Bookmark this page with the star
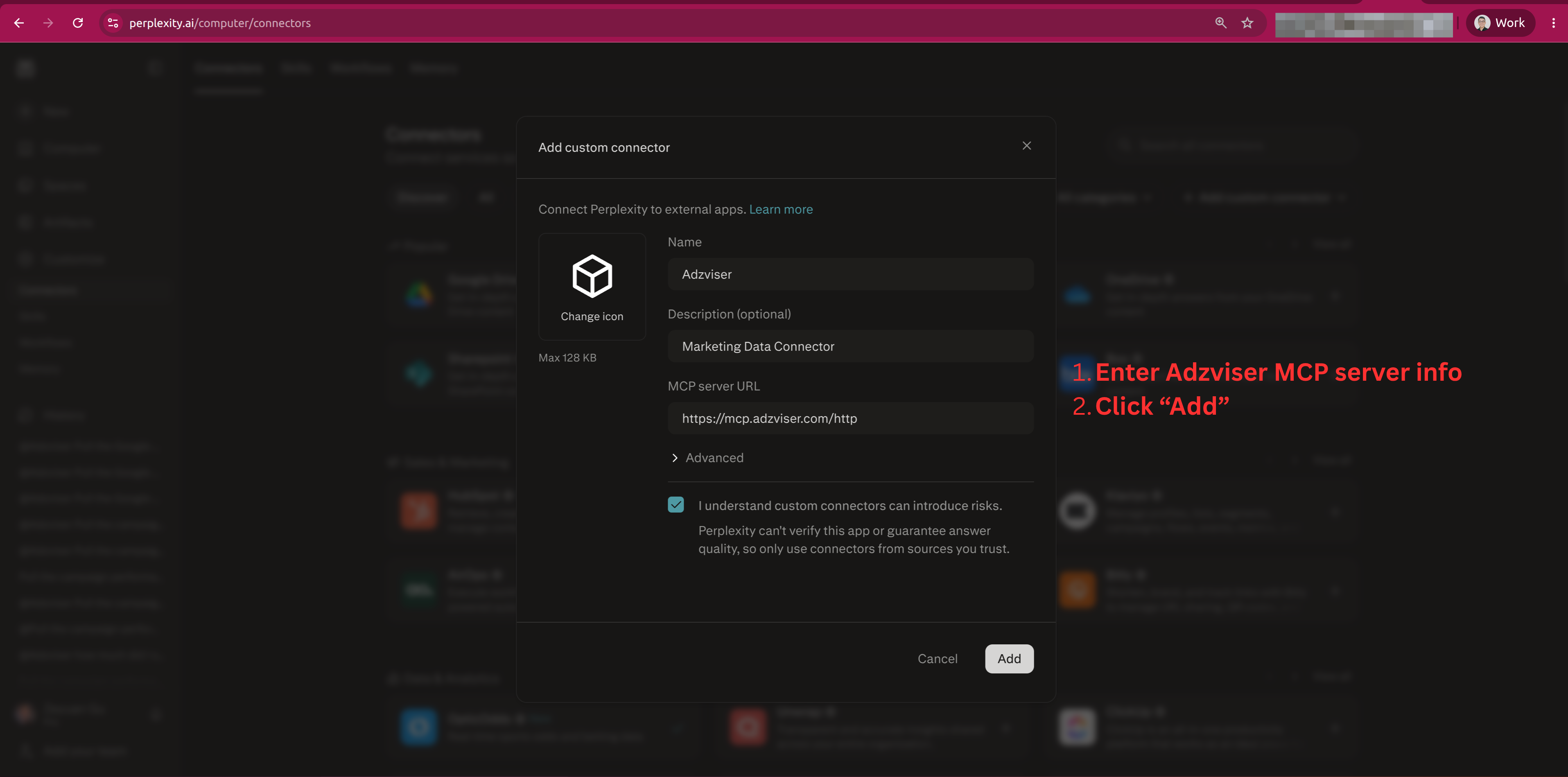 tap(1247, 23)
